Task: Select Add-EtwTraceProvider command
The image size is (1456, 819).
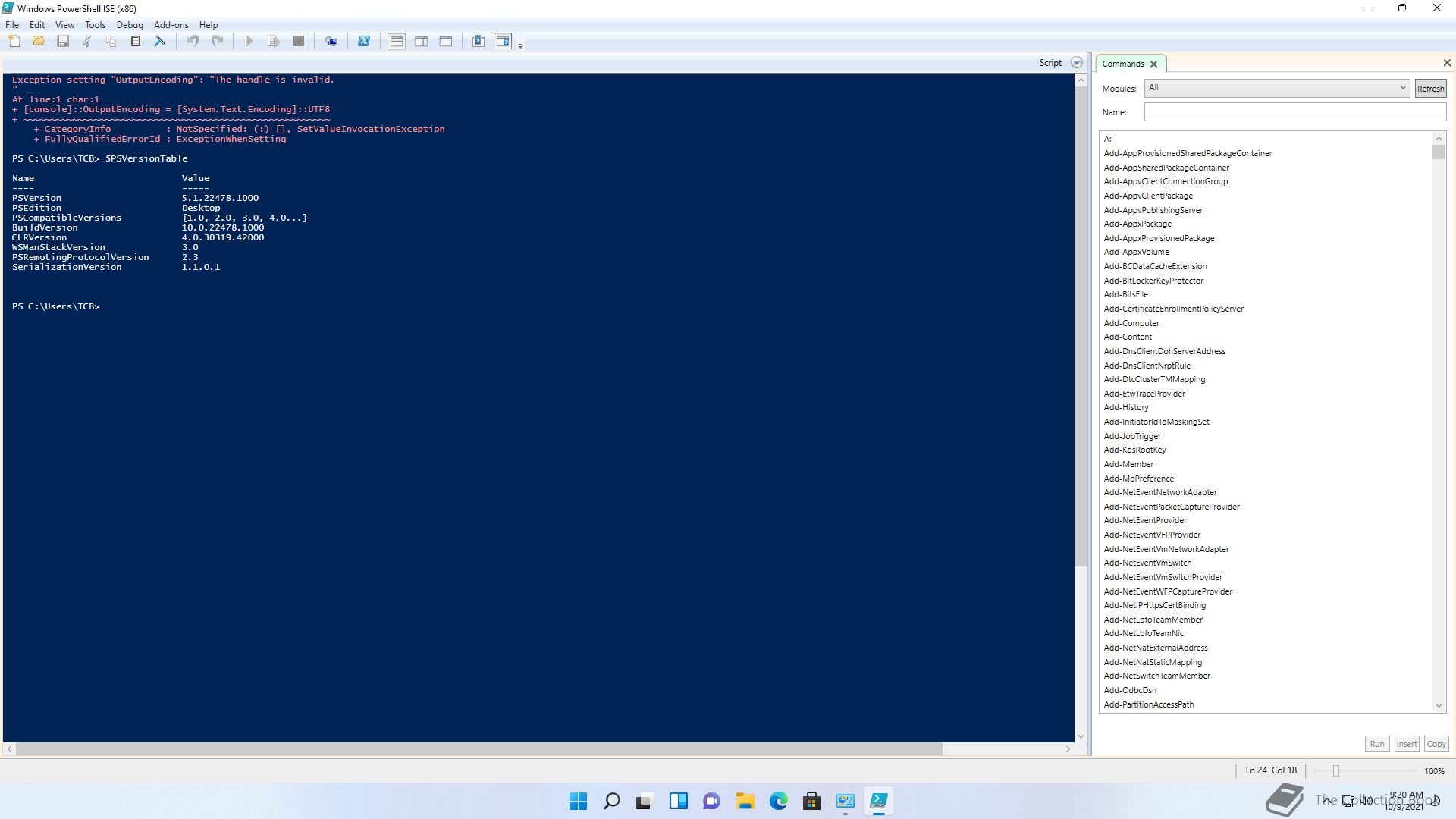Action: 1144,394
